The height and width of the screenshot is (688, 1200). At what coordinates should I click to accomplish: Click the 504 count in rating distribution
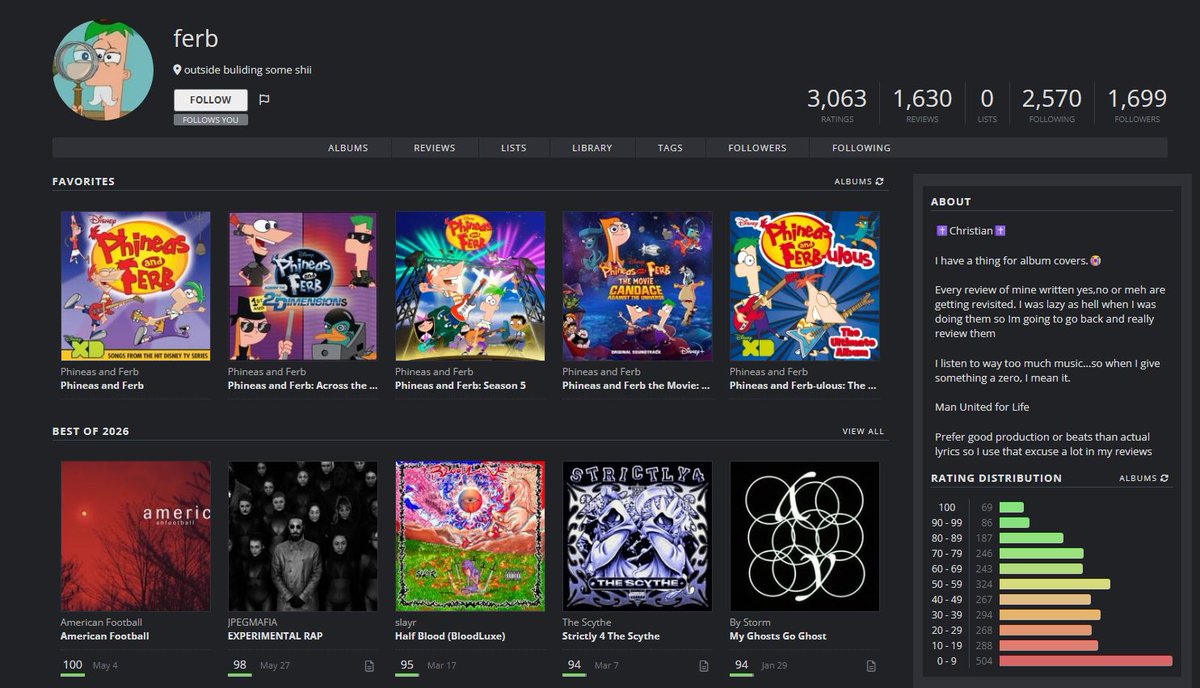[x=986, y=661]
